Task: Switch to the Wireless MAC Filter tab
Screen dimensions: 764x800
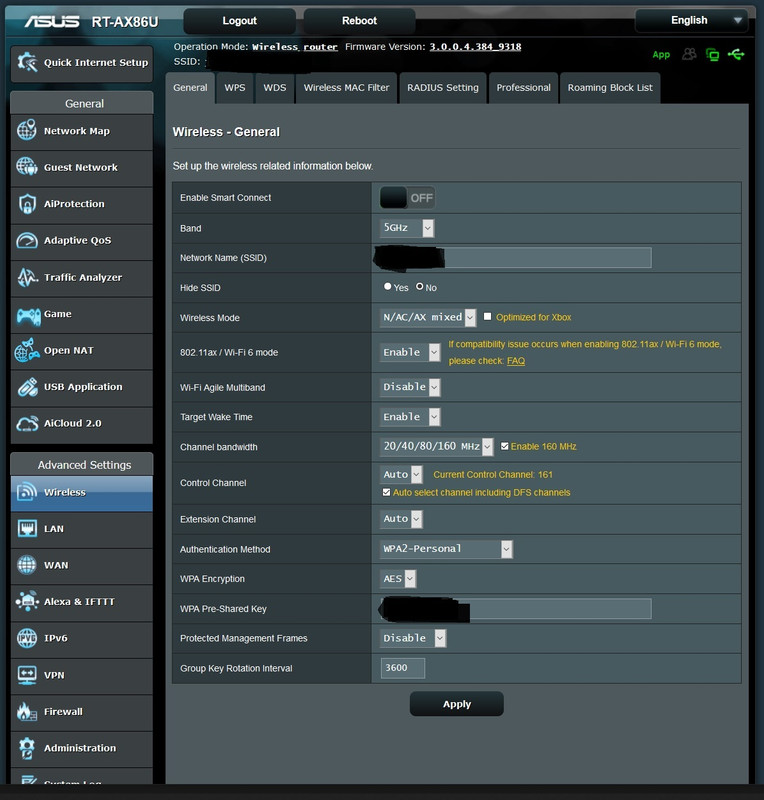Action: pos(347,88)
